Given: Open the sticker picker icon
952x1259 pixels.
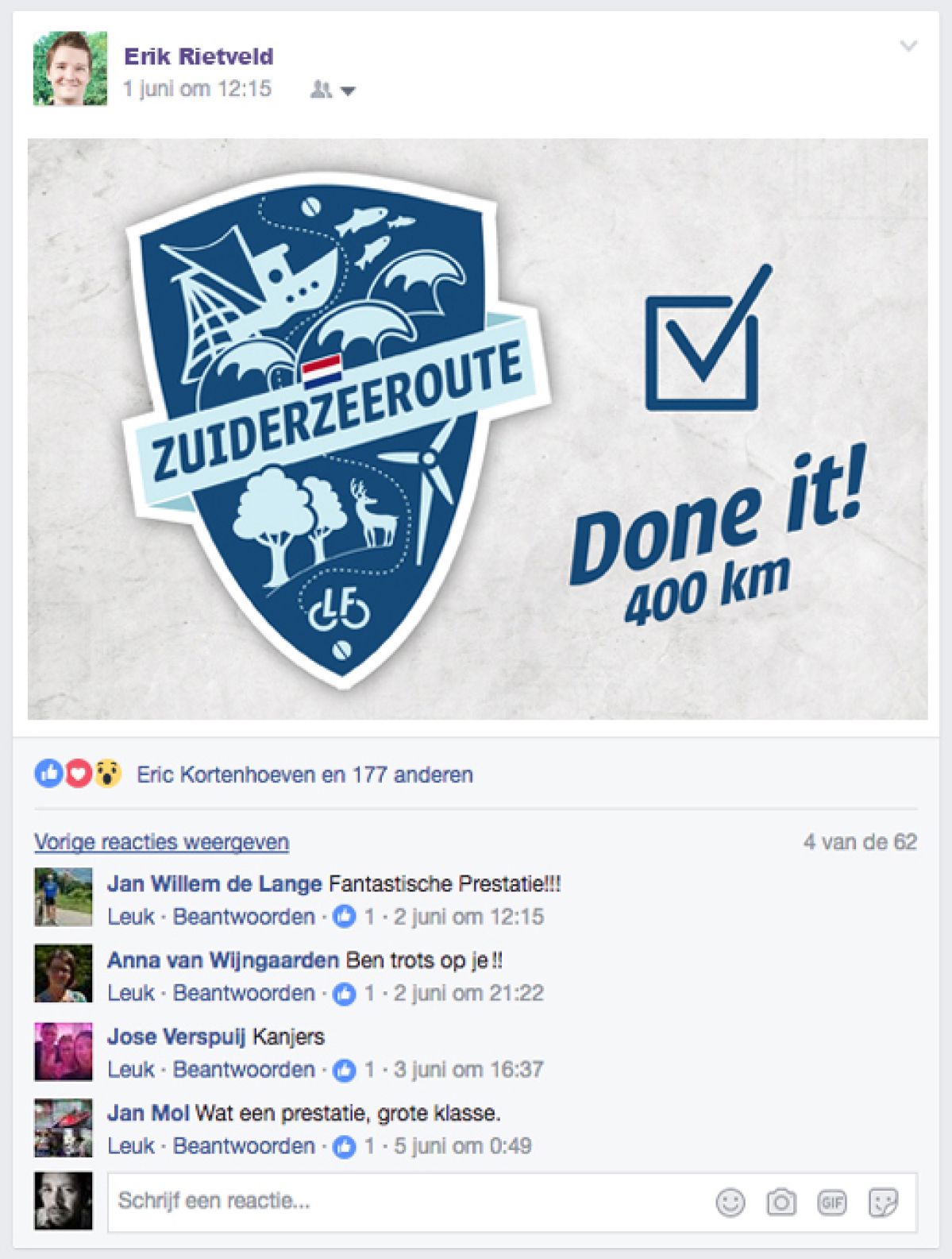Looking at the screenshot, I should pyautogui.click(x=882, y=1203).
